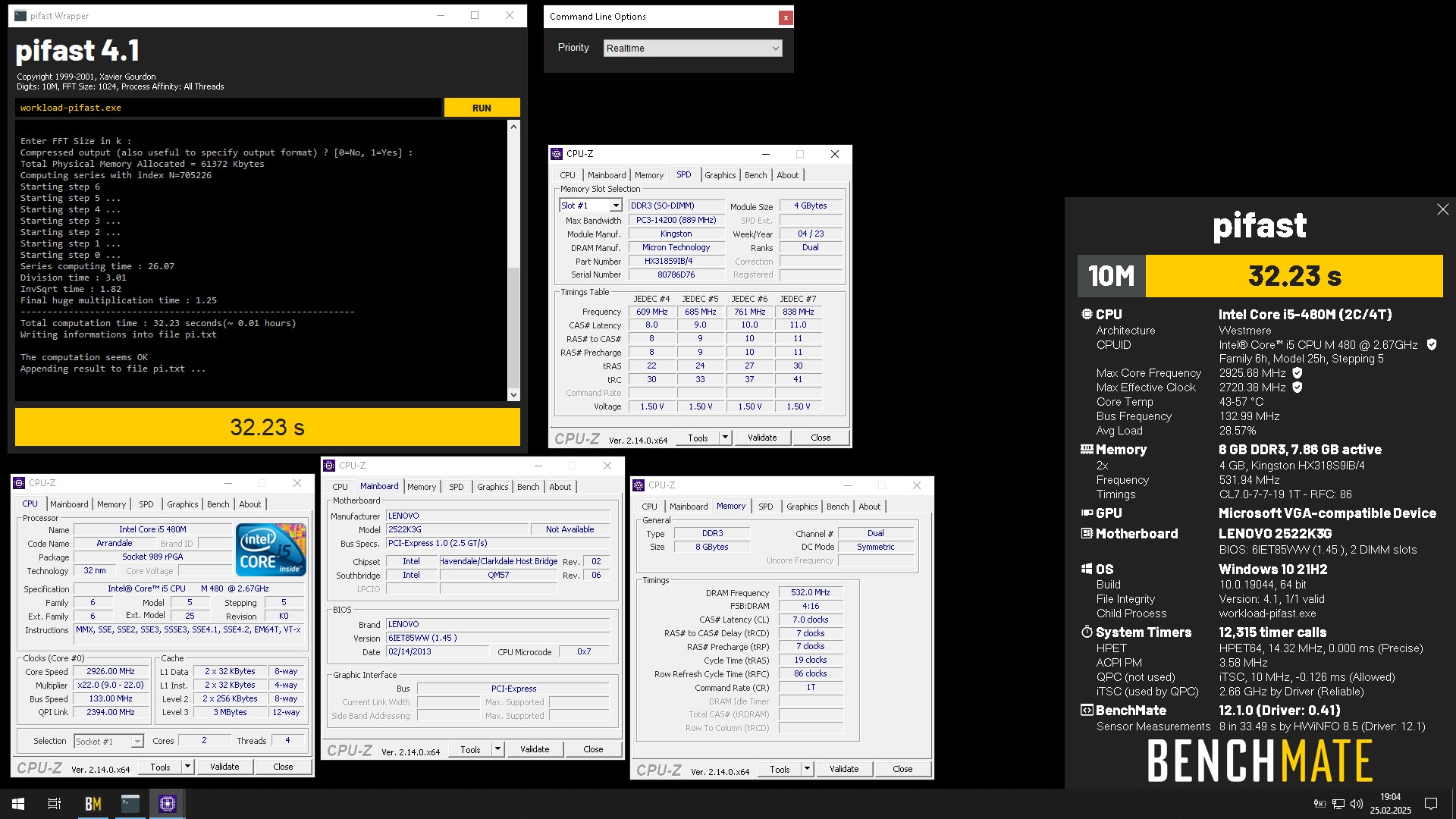Click the Core Speed 2926.00 MHz value
This screenshot has height=819, width=1456.
point(111,671)
